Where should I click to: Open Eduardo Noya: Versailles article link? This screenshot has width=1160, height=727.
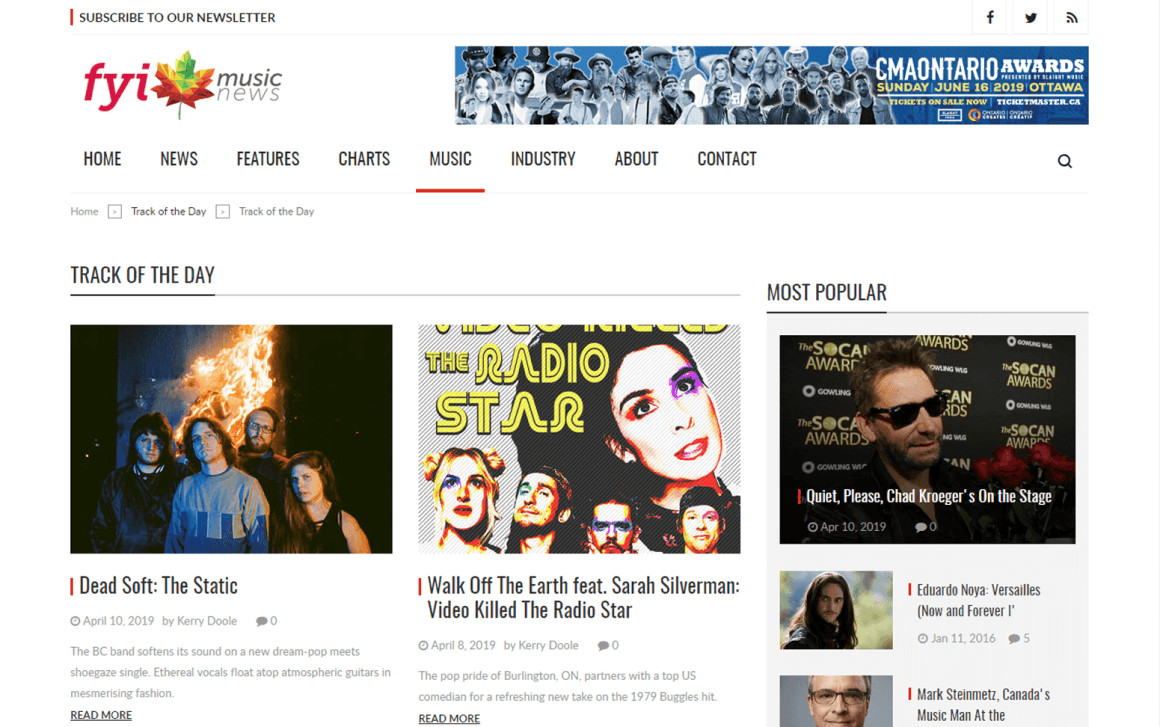(x=978, y=601)
